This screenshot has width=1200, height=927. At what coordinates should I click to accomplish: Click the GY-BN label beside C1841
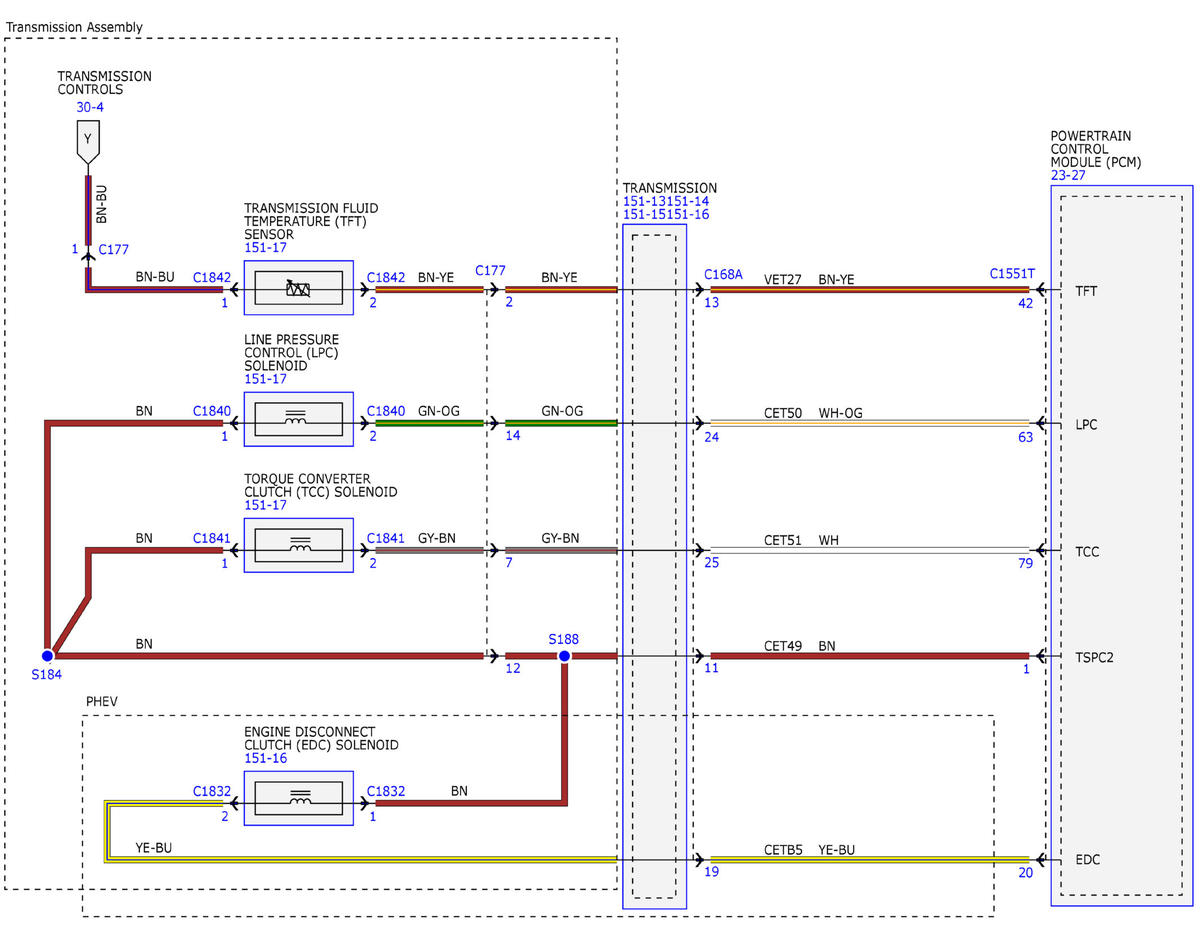pos(437,538)
